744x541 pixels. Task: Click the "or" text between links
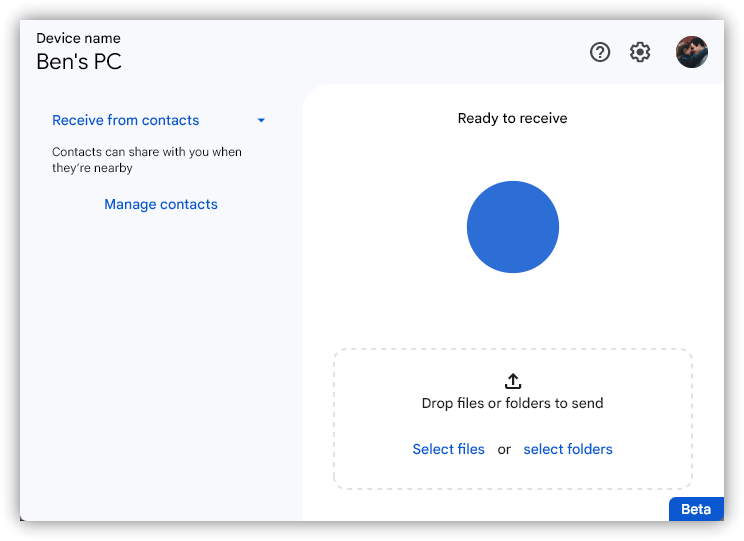(x=504, y=450)
